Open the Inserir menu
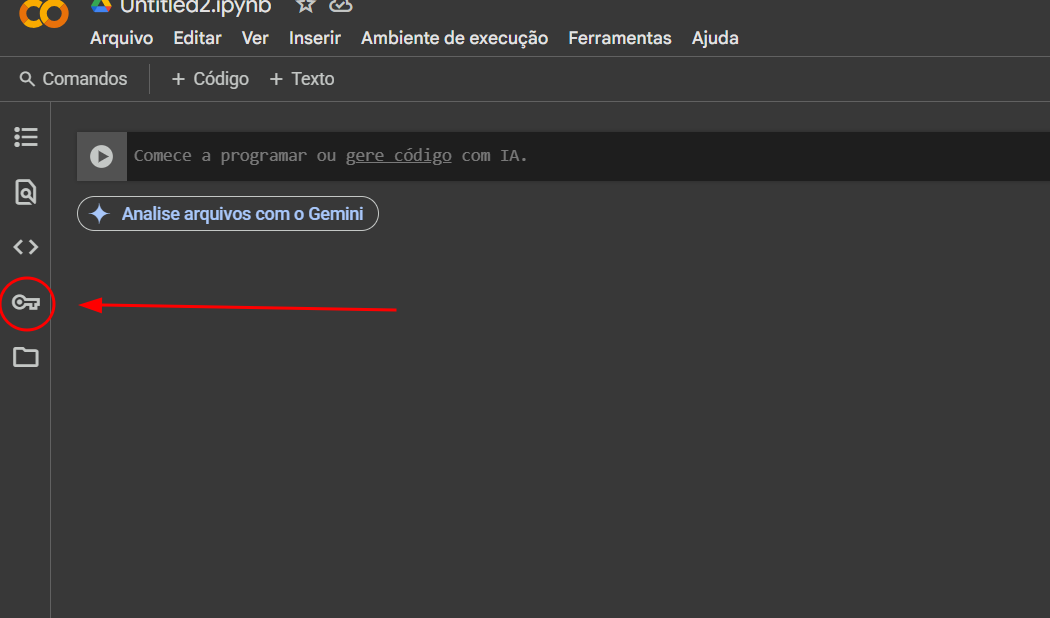The height and width of the screenshot is (618, 1050). click(315, 38)
